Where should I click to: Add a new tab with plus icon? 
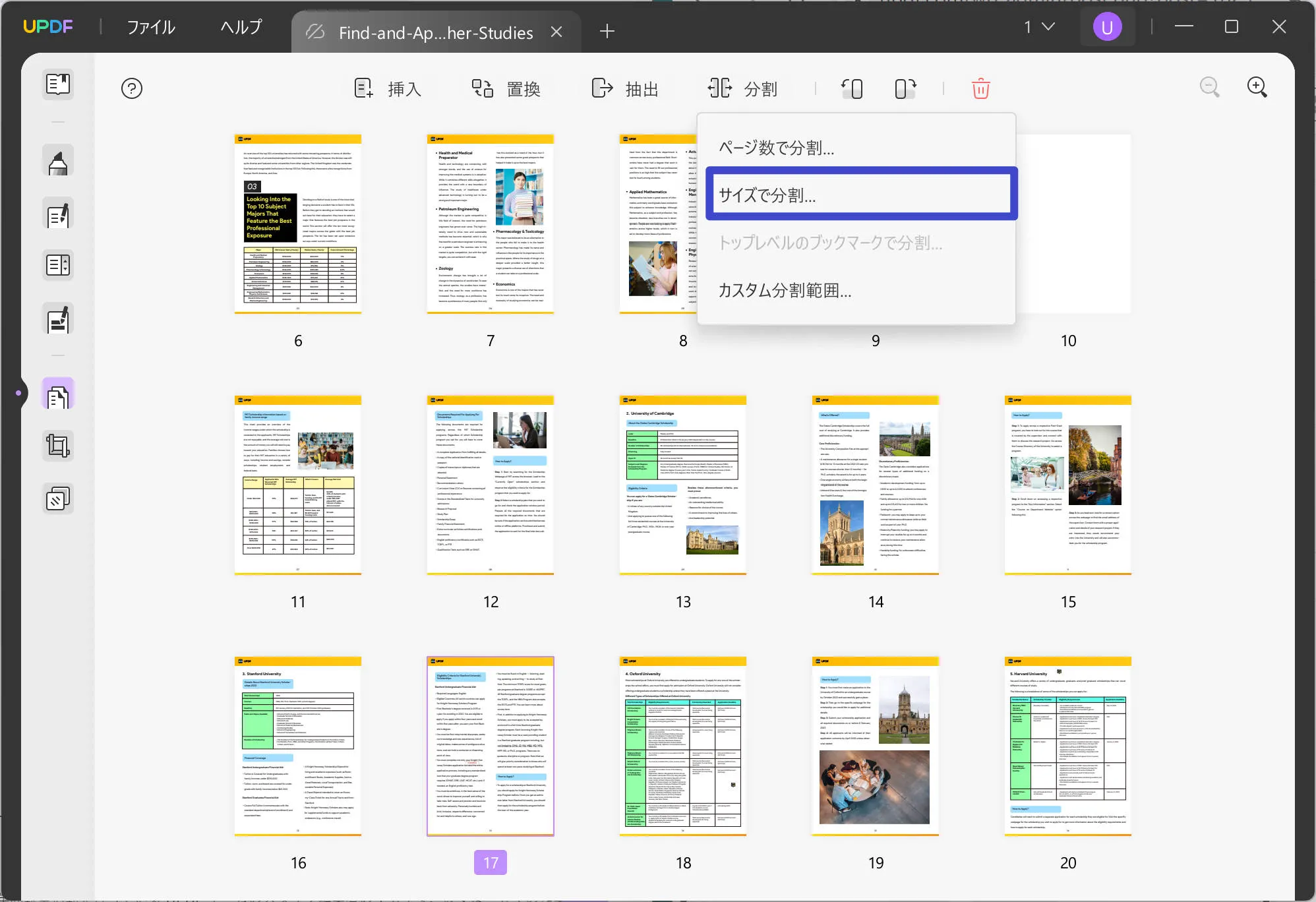coord(607,31)
